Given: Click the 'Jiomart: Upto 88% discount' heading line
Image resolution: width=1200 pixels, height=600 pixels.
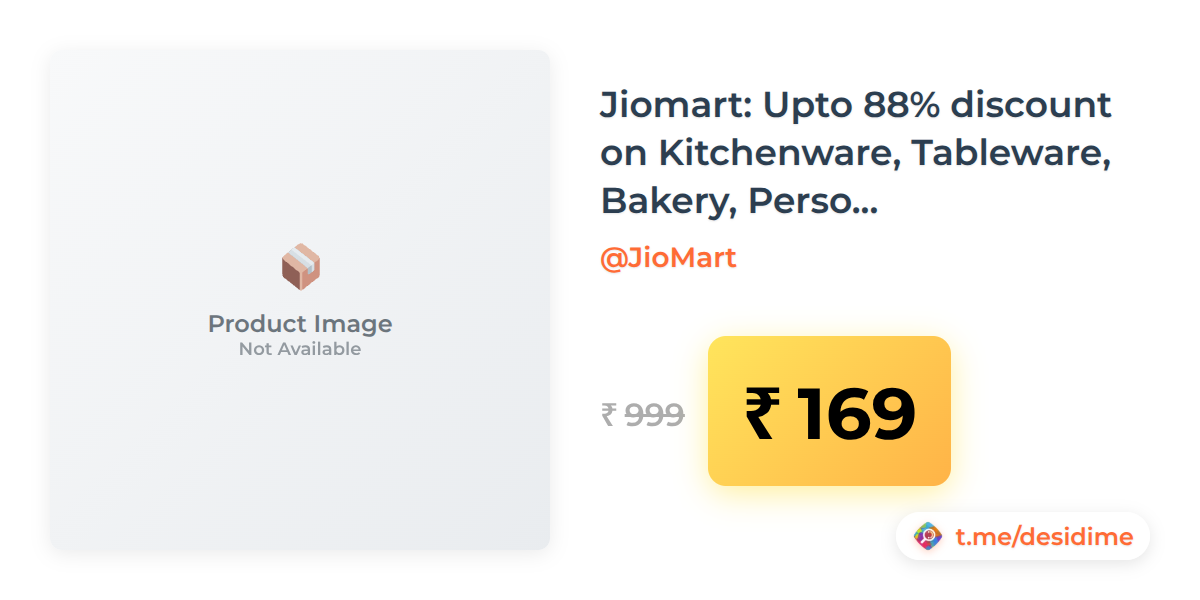Looking at the screenshot, I should click(x=856, y=104).
